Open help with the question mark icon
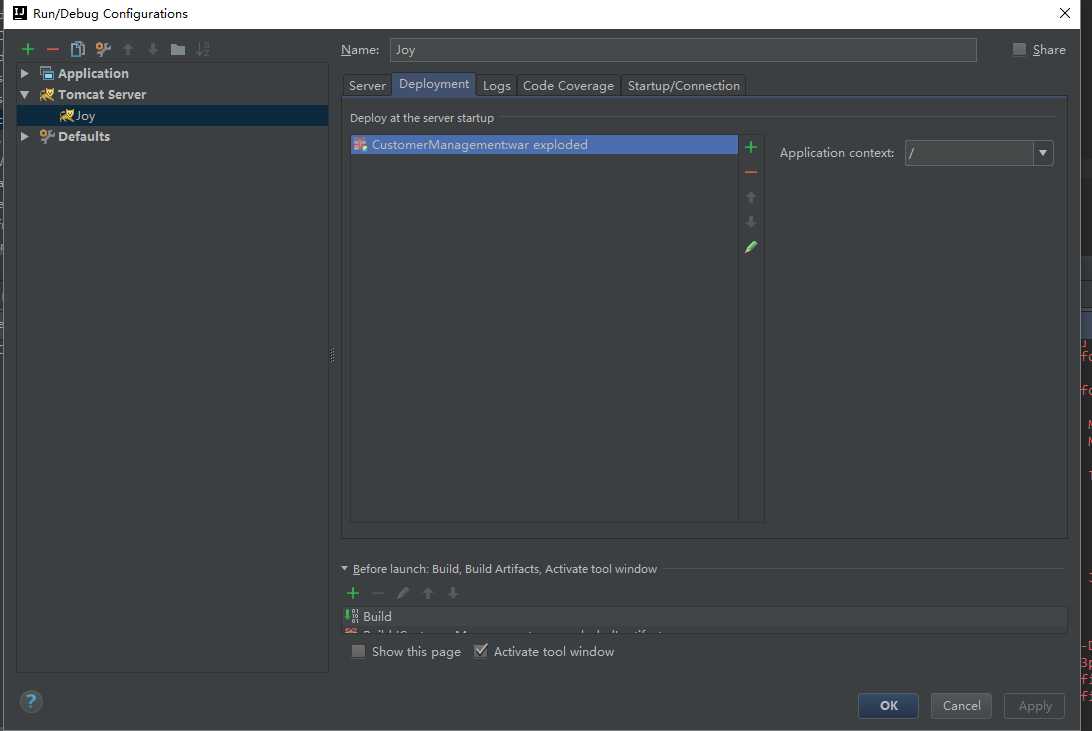 [31, 701]
